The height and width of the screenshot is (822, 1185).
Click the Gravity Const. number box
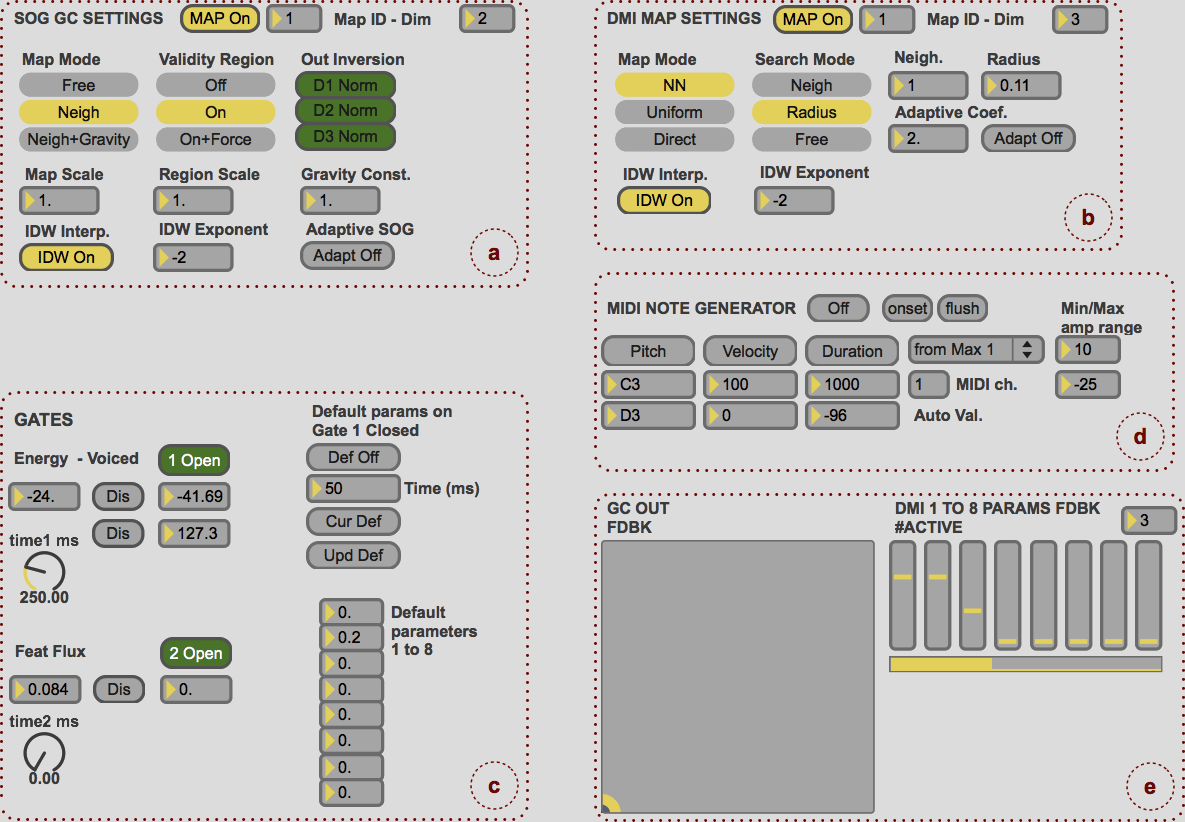tap(340, 201)
